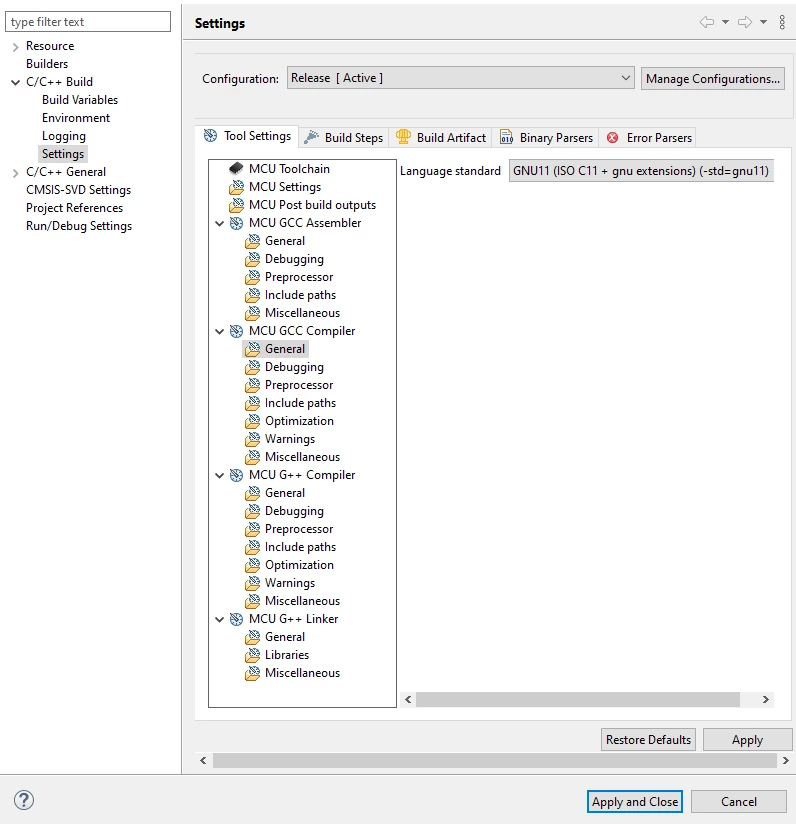Collapse the MCU GCC Assembler node
This screenshot has height=824, width=796.
tap(220, 223)
